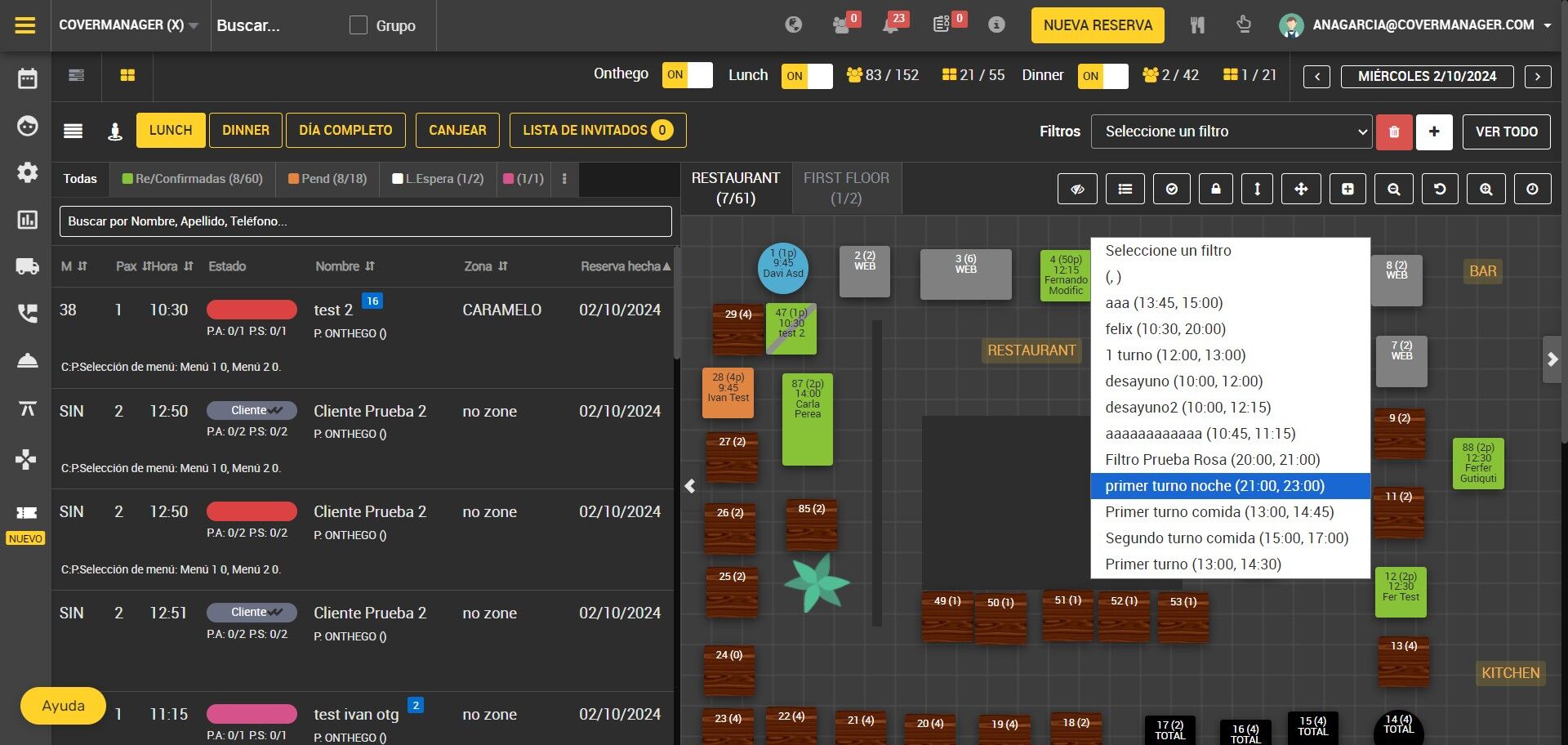Image resolution: width=1568 pixels, height=745 pixels.
Task: Click the red status pill for test 2
Action: [x=252, y=310]
